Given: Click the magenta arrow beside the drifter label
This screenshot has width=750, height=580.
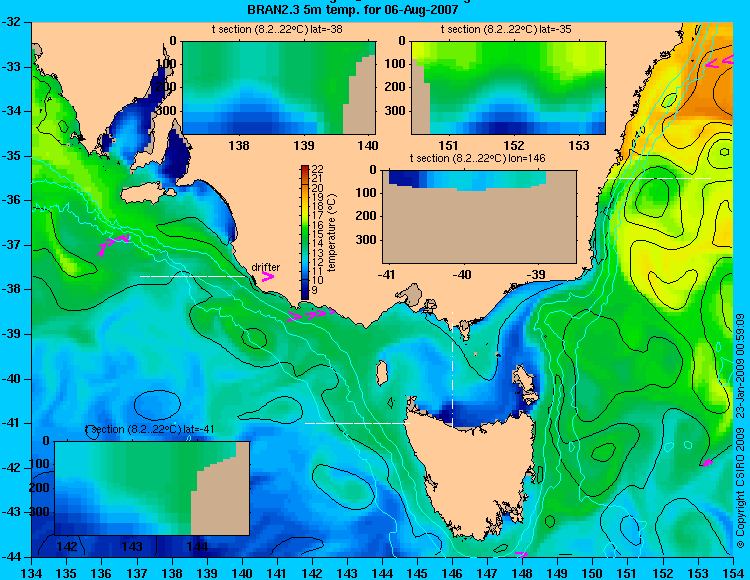Looking at the screenshot, I should click(267, 277).
